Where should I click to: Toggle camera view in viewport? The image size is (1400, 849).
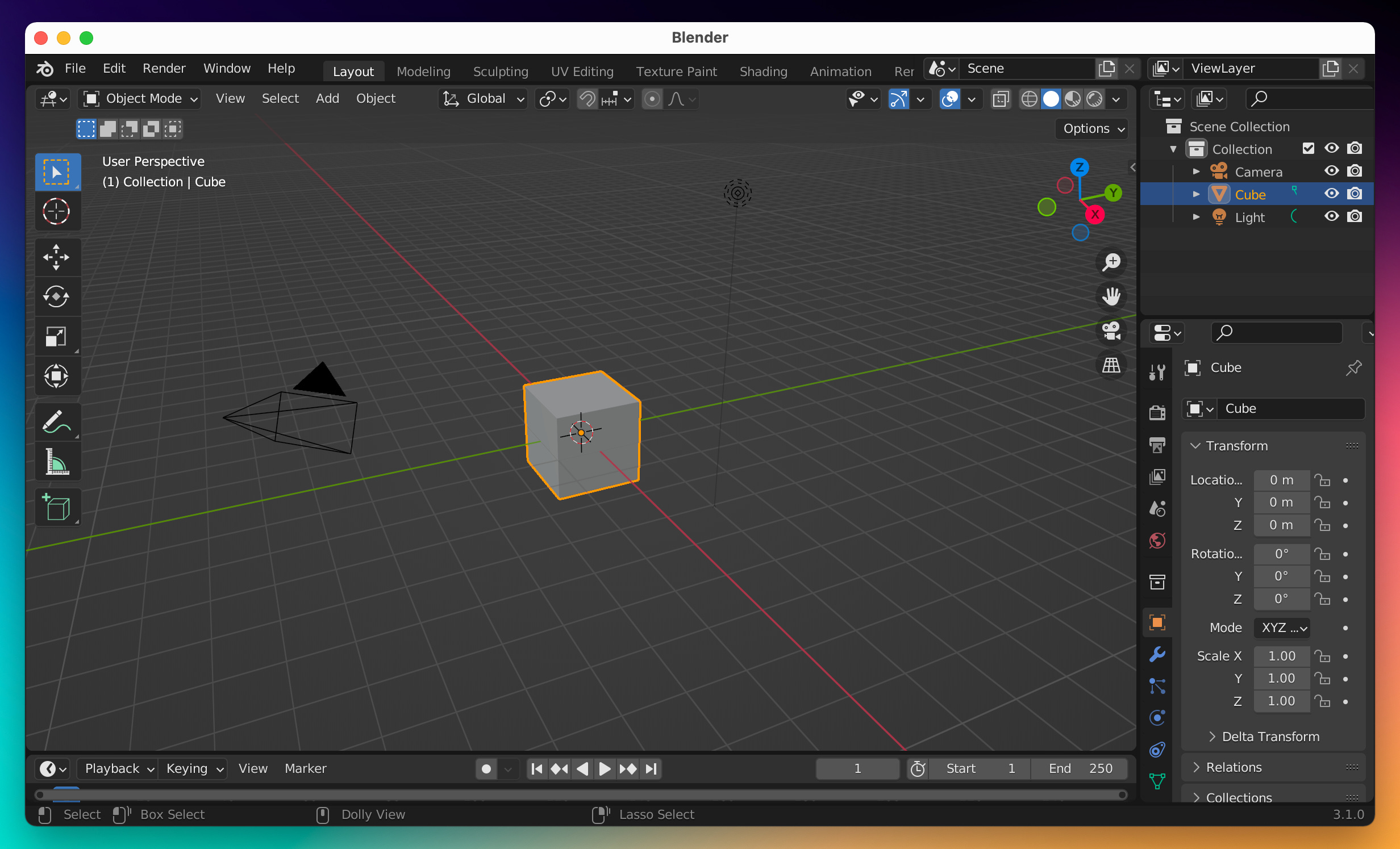[x=1111, y=331]
